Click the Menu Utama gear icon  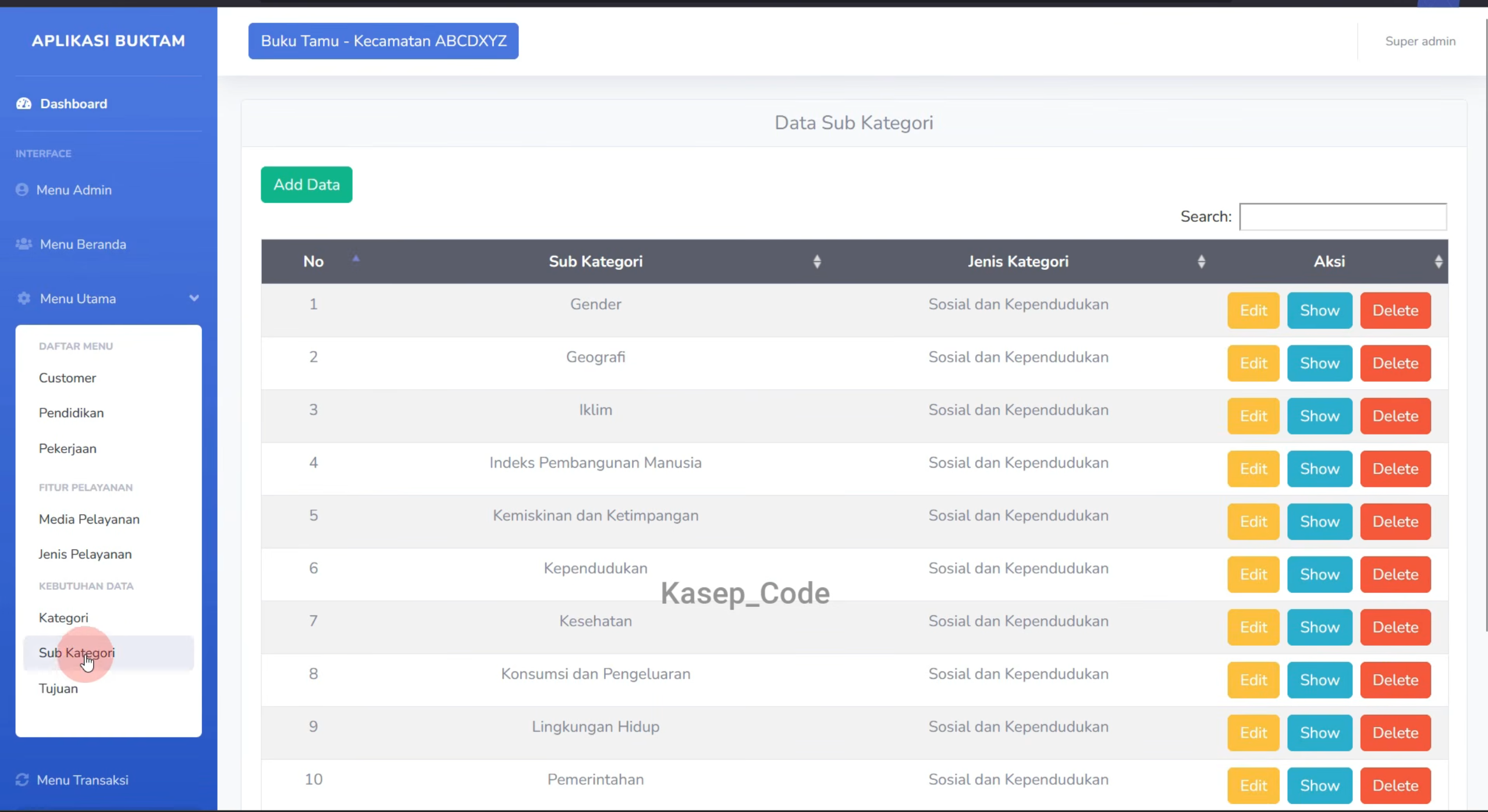click(x=24, y=298)
